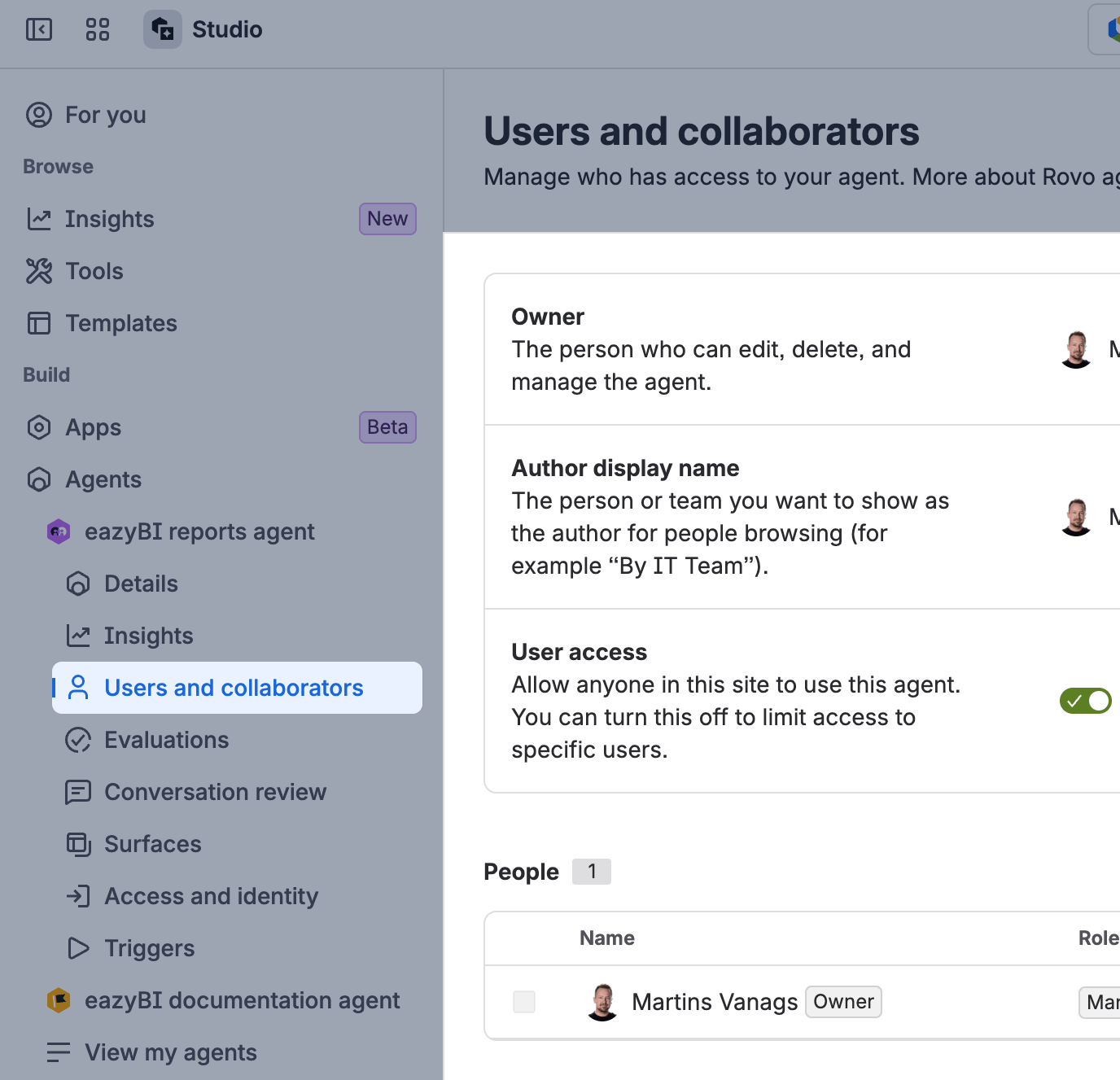Click the eazyBI reports agent avatar
The width and height of the screenshot is (1120, 1080).
point(59,531)
